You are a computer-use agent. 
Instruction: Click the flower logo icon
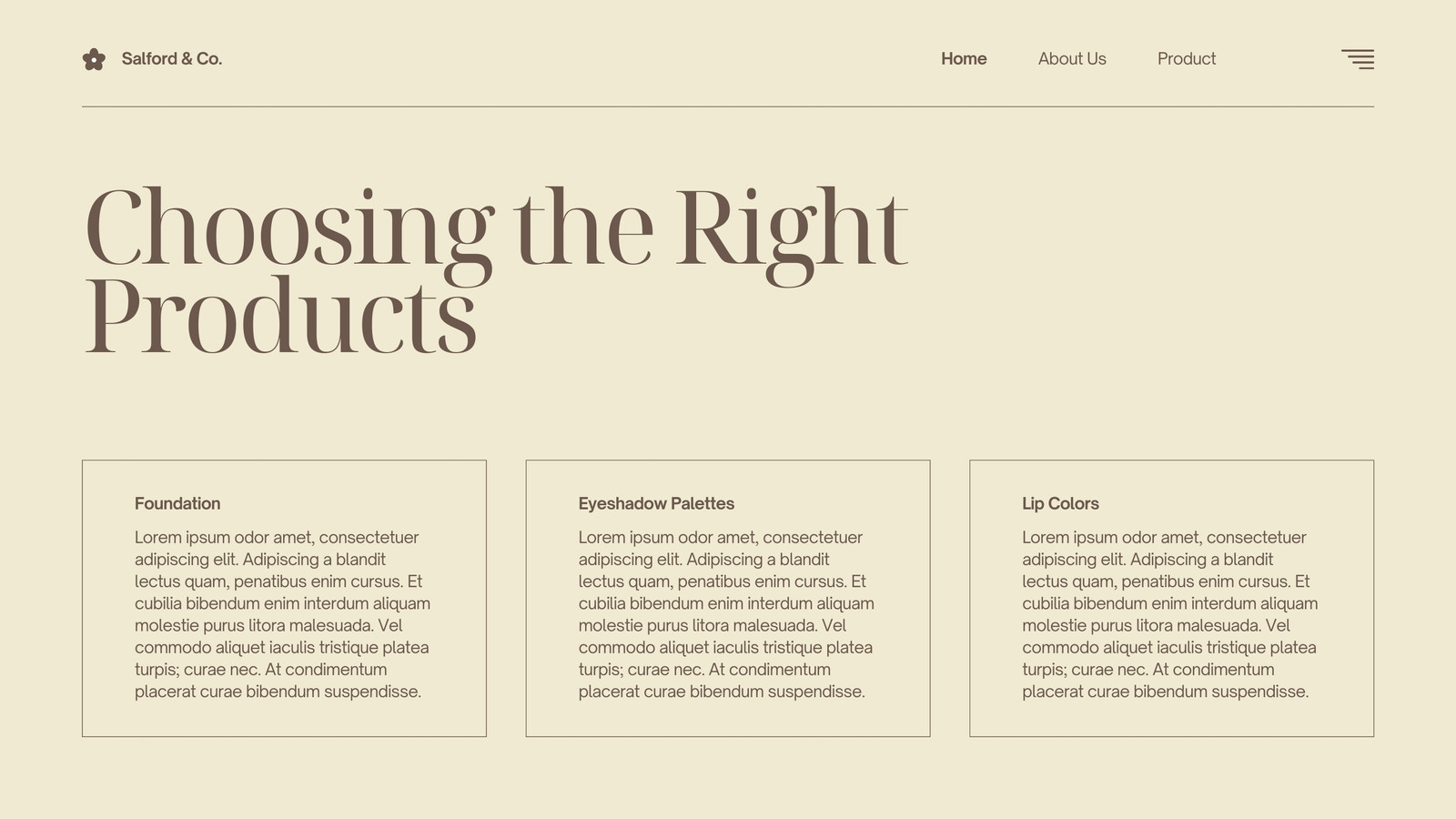click(x=94, y=59)
